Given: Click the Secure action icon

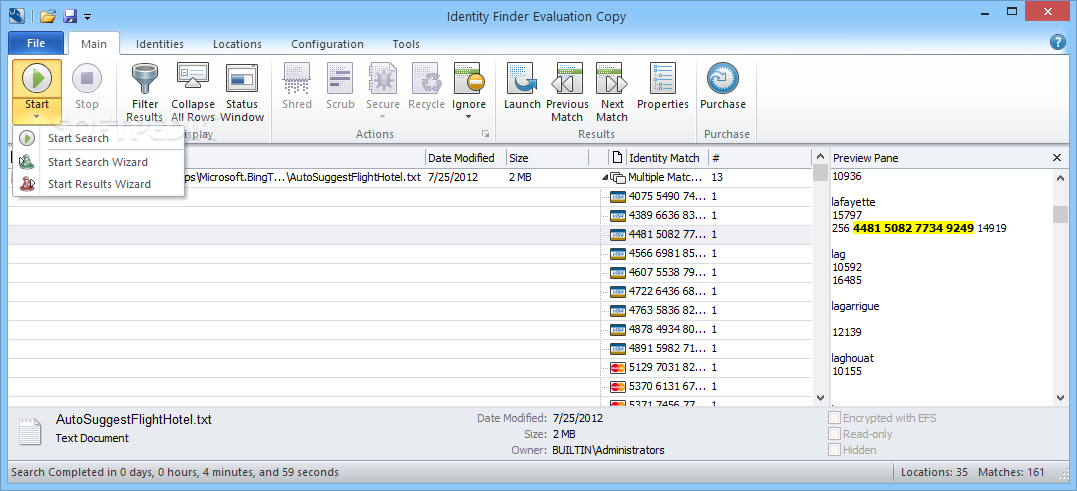Looking at the screenshot, I should pos(383,78).
